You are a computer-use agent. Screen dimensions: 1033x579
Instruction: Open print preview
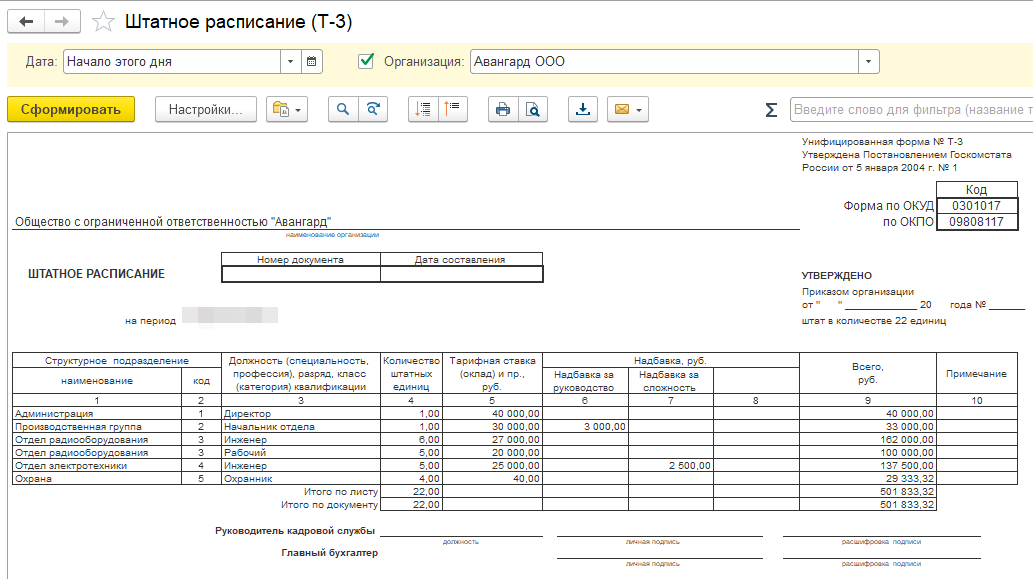(x=533, y=110)
